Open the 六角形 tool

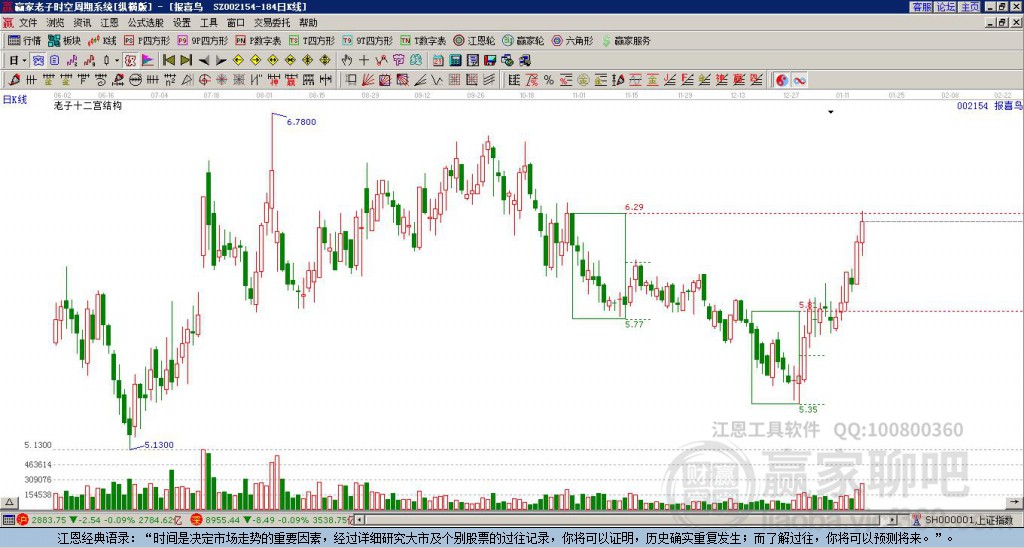click(573, 40)
